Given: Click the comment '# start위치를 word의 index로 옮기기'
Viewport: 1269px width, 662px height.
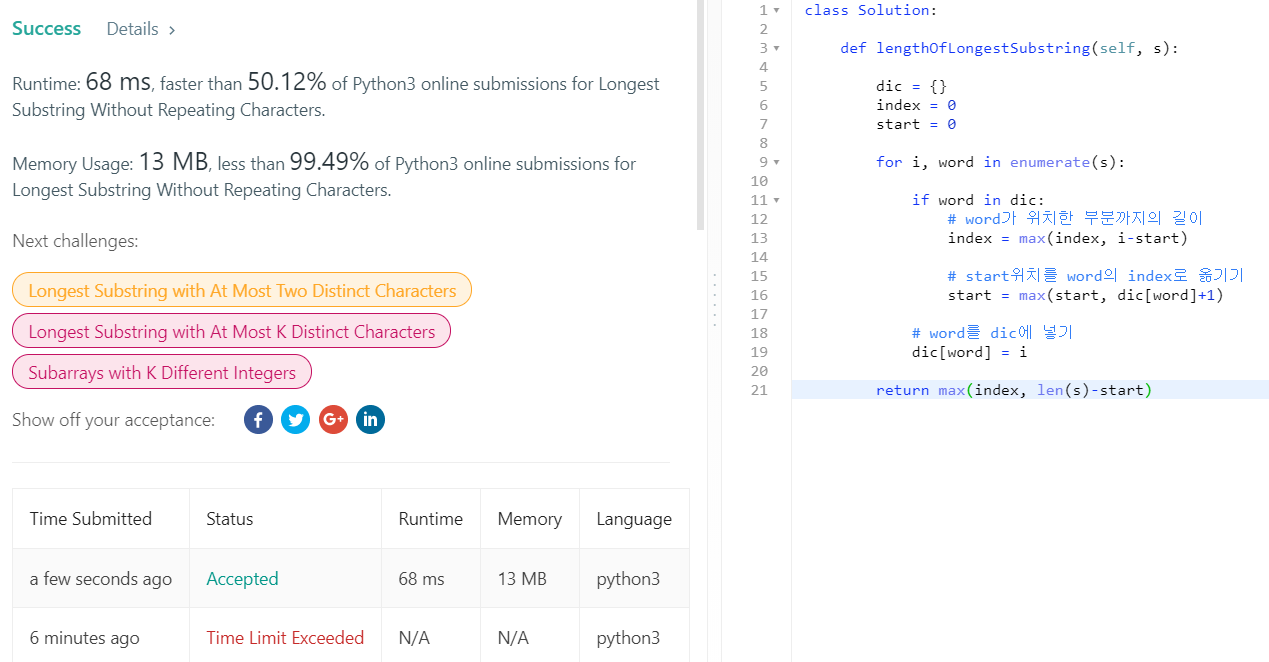Looking at the screenshot, I should [x=1096, y=276].
